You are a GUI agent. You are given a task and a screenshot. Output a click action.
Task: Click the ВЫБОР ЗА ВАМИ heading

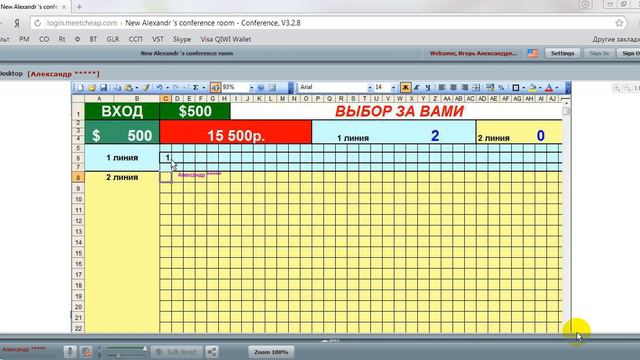point(399,111)
